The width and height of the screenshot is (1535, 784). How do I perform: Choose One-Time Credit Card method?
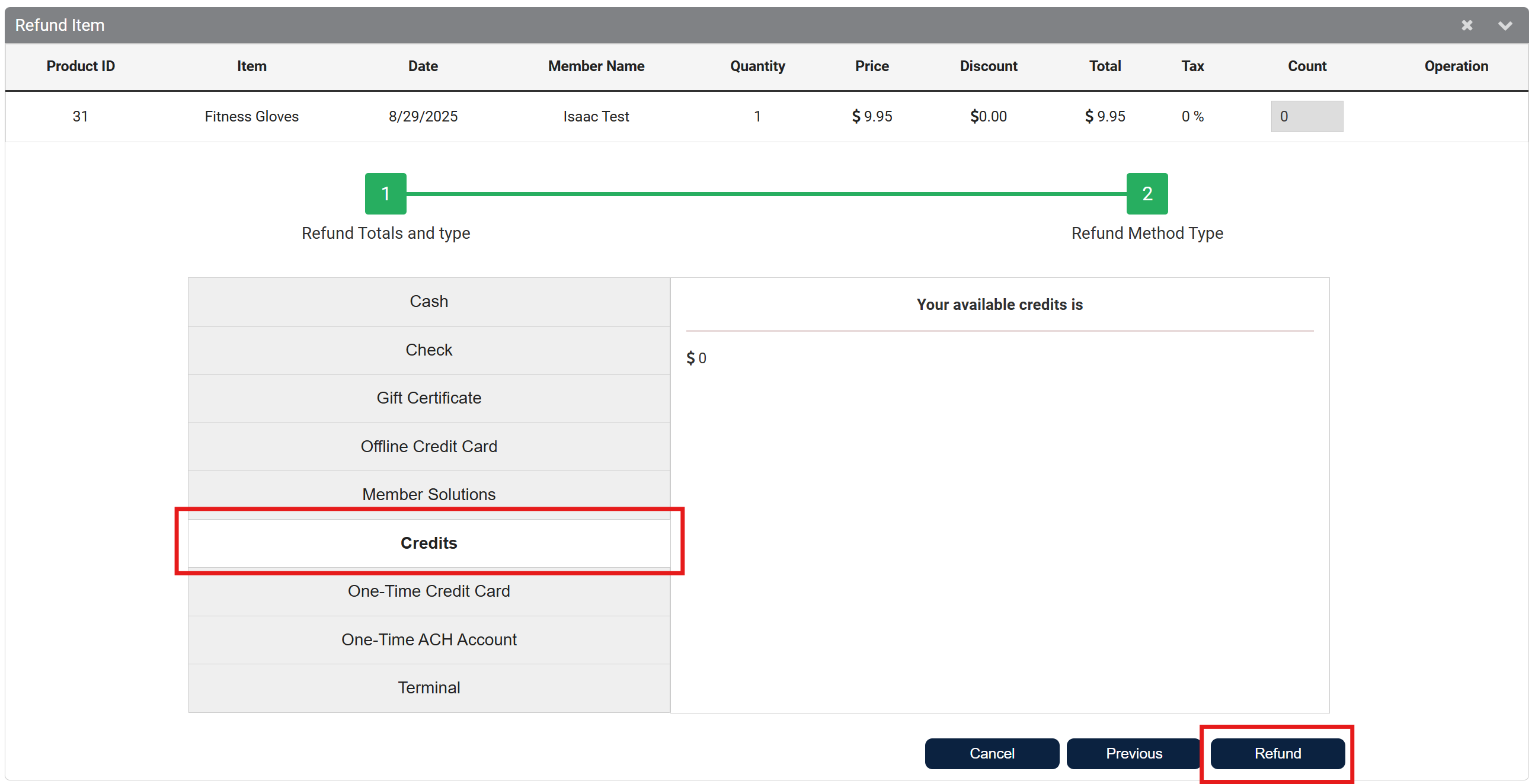[x=428, y=591]
